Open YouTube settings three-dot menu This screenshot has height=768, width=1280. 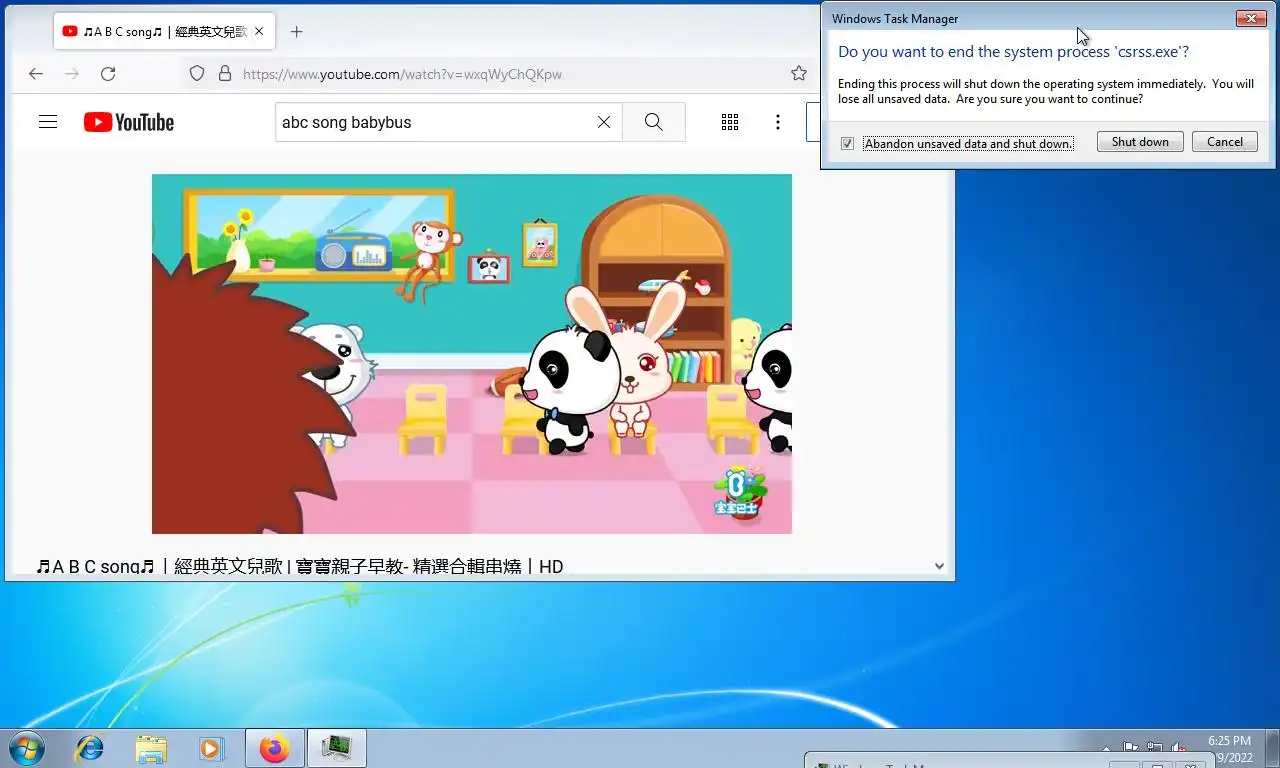778,122
